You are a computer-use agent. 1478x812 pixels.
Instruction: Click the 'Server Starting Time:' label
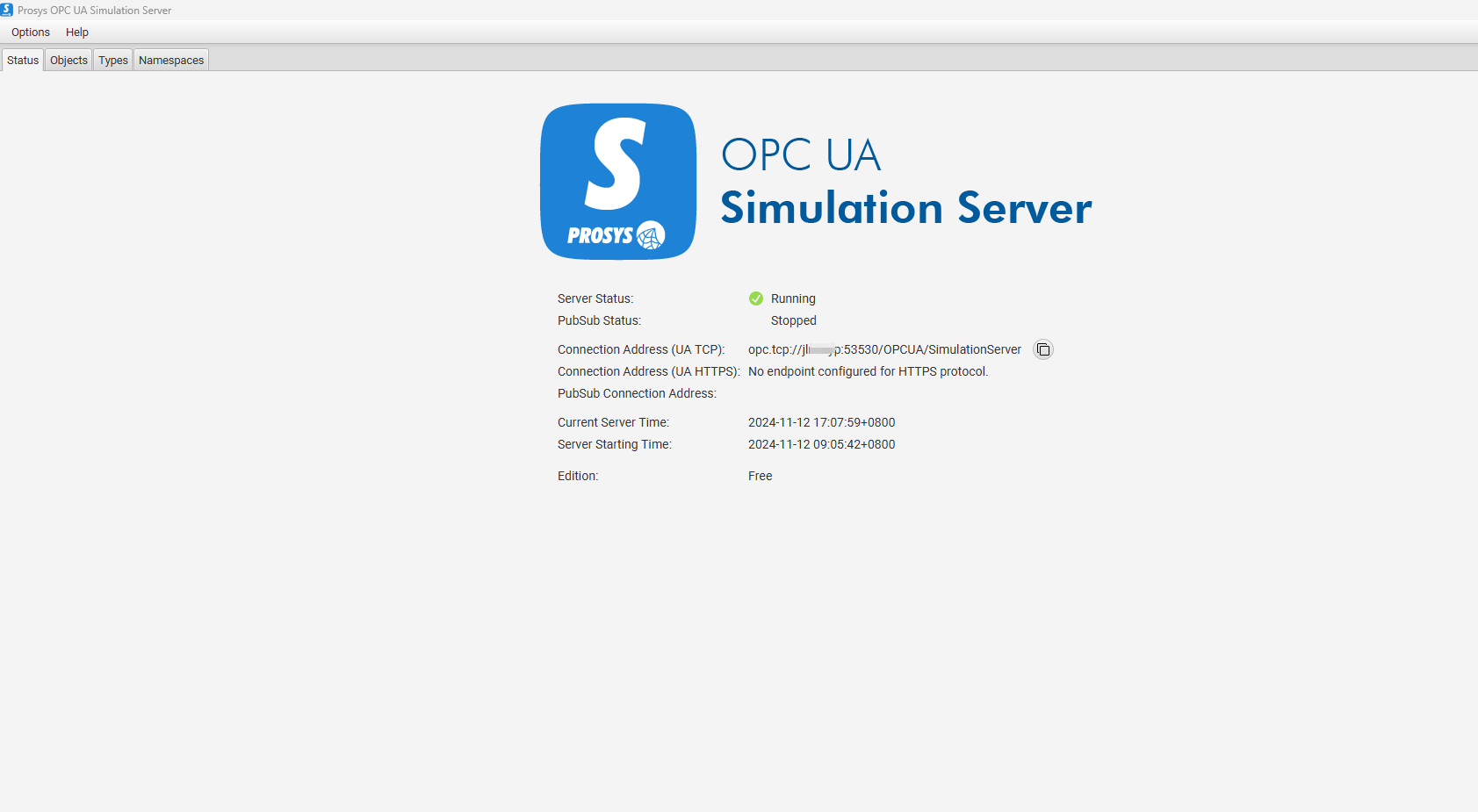click(615, 444)
